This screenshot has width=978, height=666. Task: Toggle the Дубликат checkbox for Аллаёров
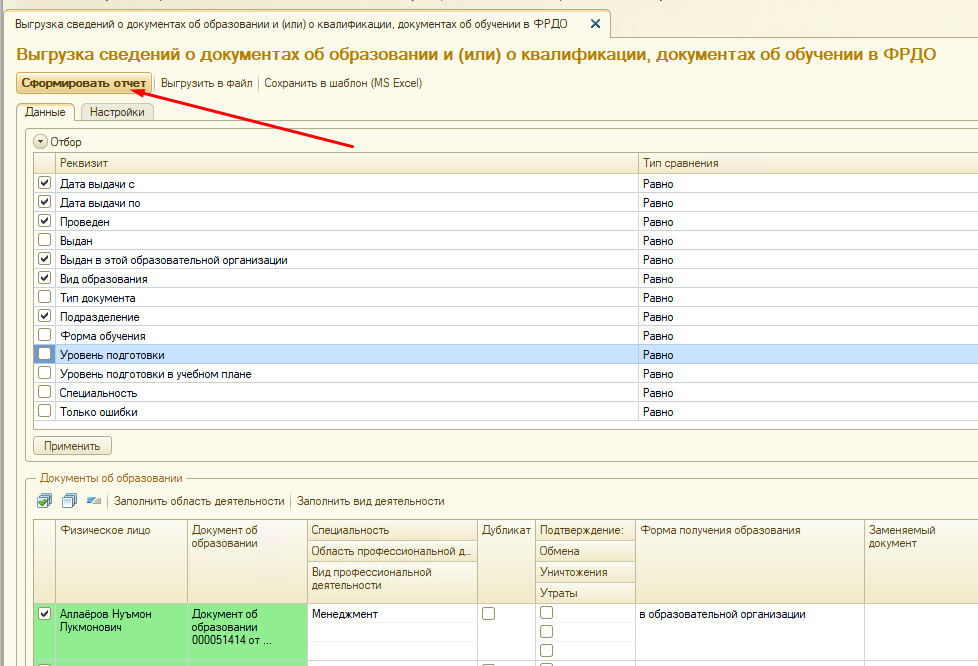point(489,614)
